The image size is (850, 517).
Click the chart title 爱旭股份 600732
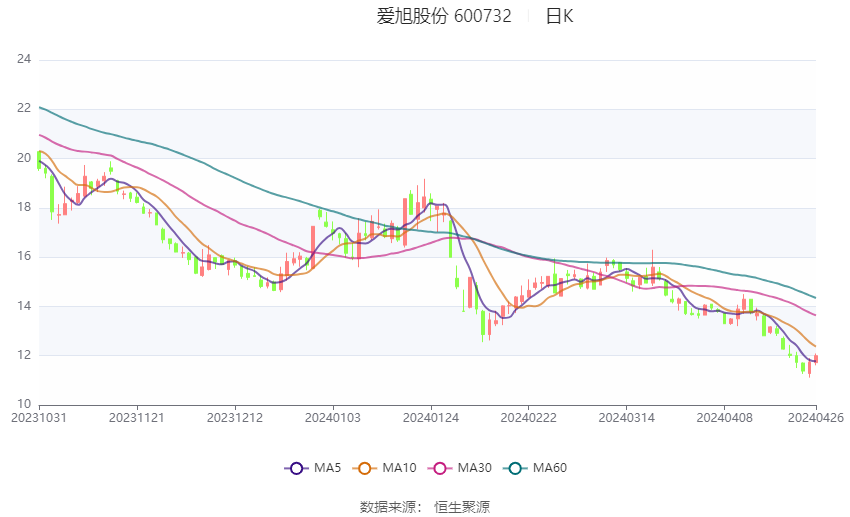click(x=443, y=16)
